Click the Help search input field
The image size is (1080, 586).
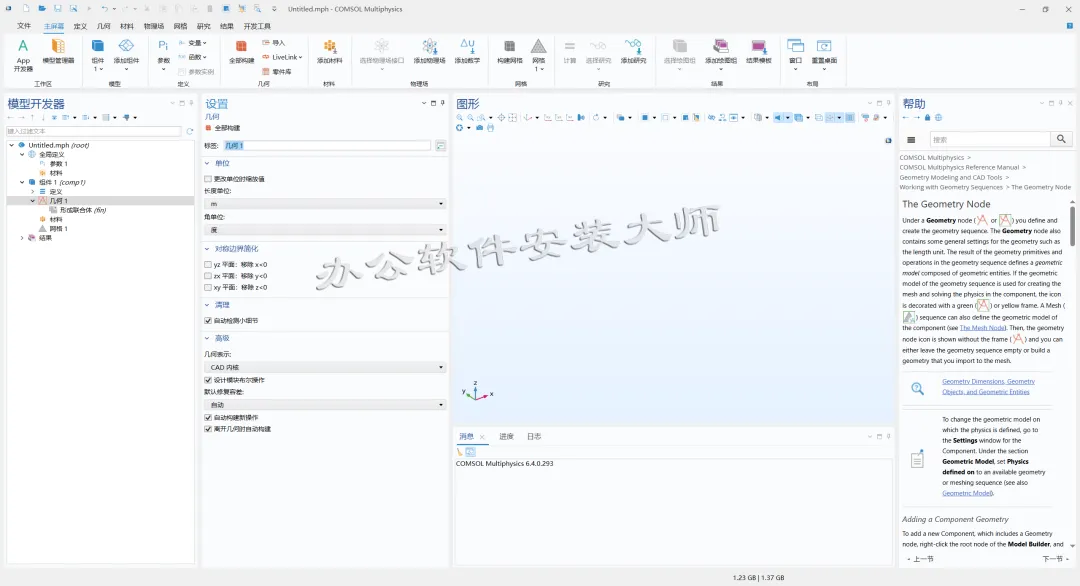coord(990,140)
